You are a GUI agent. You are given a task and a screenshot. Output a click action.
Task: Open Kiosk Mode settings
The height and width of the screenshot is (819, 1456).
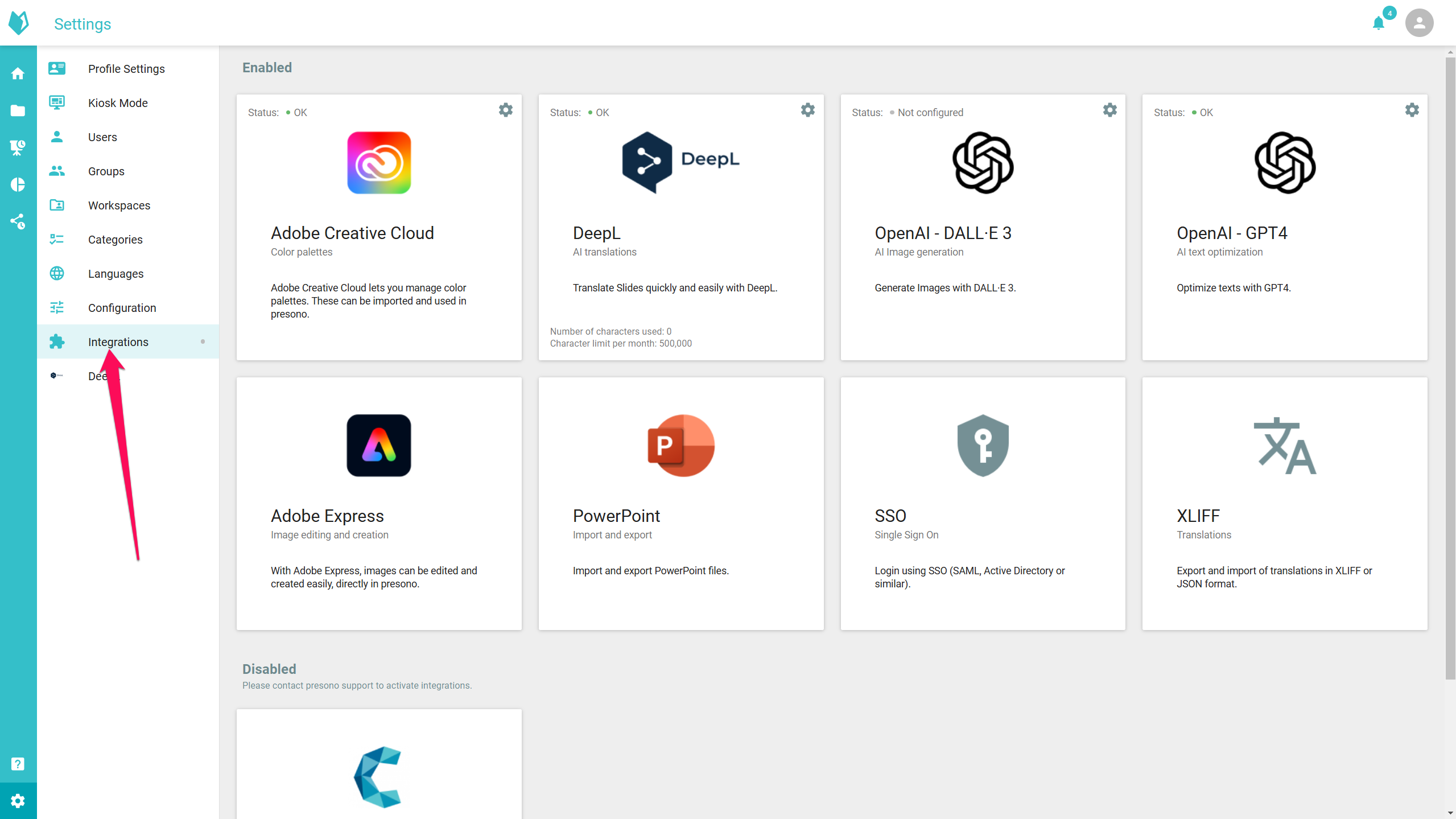[x=128, y=103]
